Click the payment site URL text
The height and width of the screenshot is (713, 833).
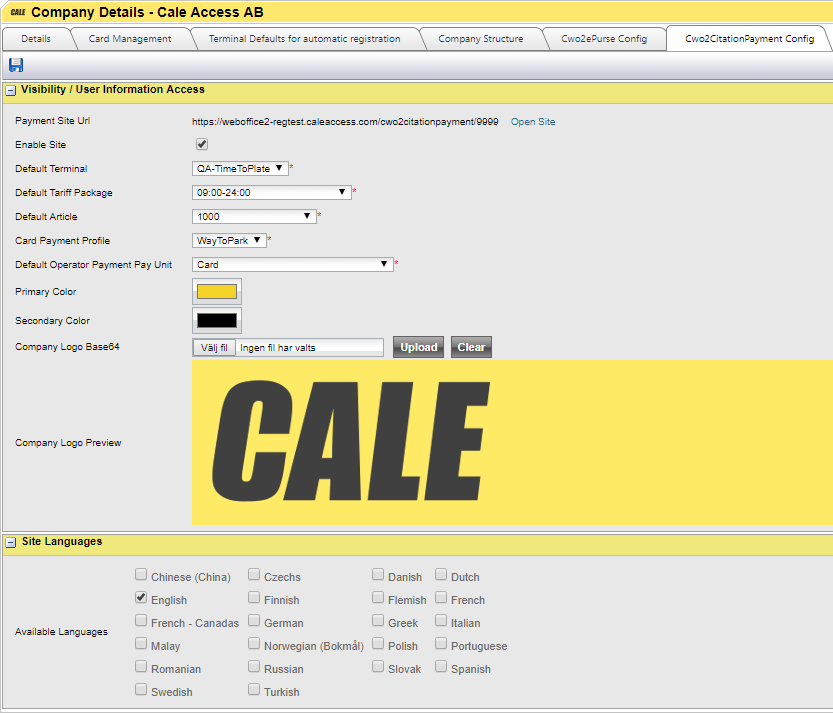345,122
